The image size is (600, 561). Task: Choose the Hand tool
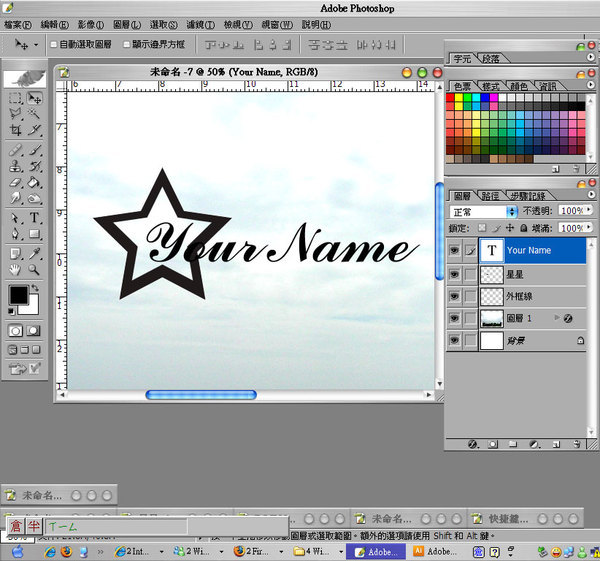(x=16, y=269)
